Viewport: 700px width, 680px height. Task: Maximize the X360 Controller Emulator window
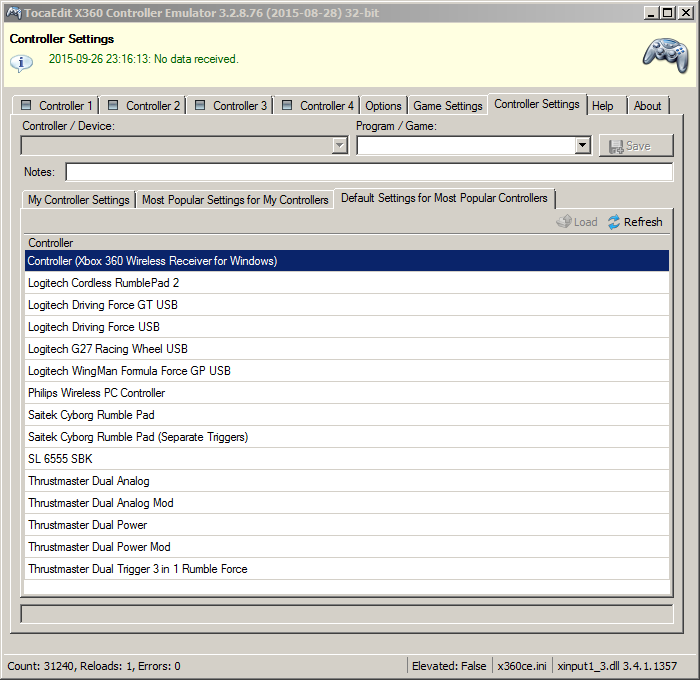tap(668, 13)
